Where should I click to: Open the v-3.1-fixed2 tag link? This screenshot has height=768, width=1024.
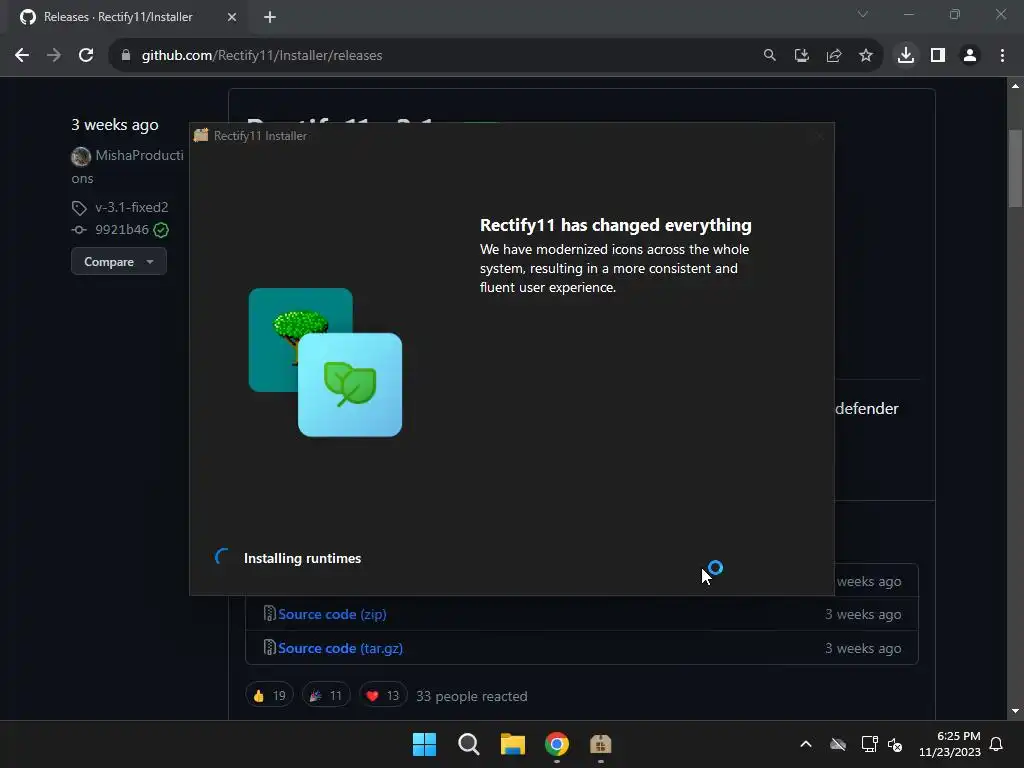pyautogui.click(x=131, y=207)
